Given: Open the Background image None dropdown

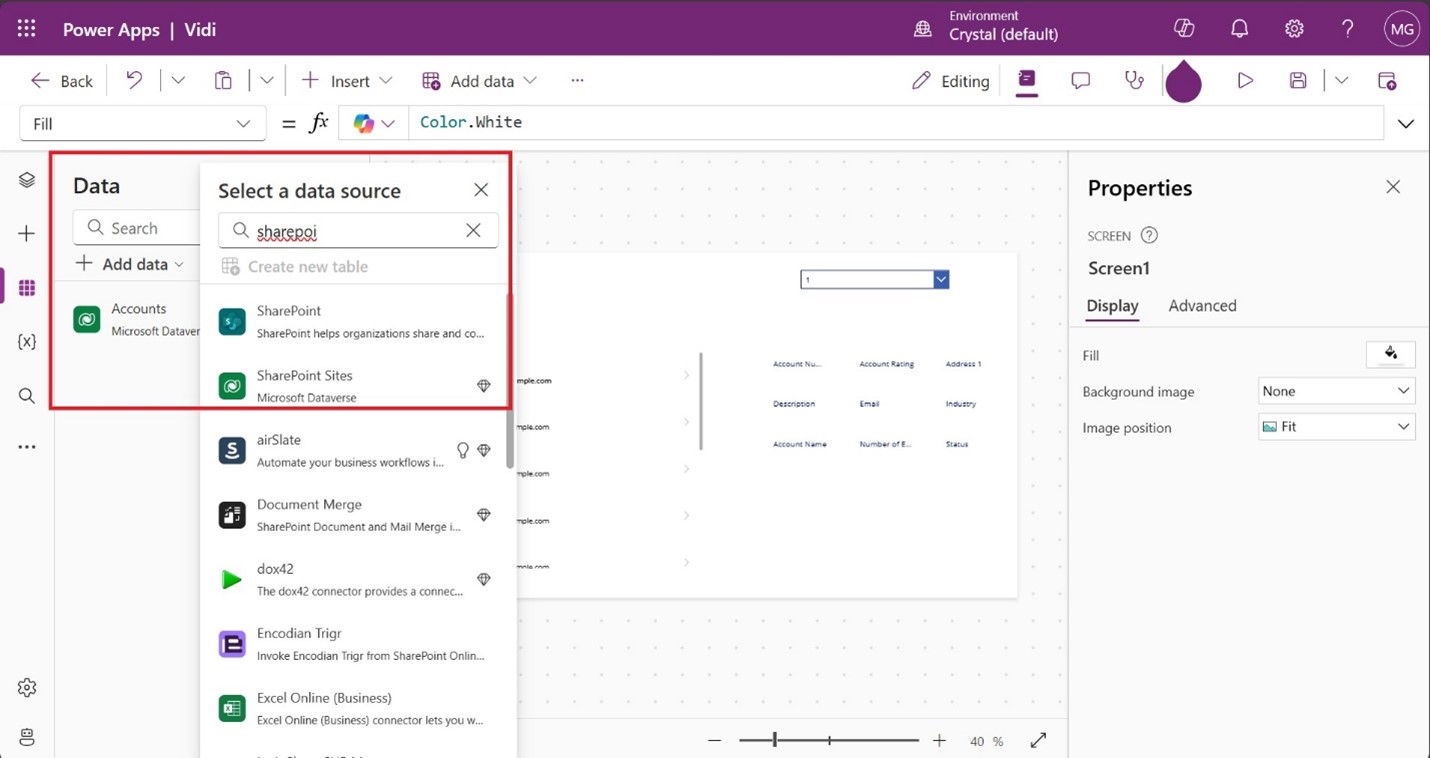Looking at the screenshot, I should coord(1336,391).
